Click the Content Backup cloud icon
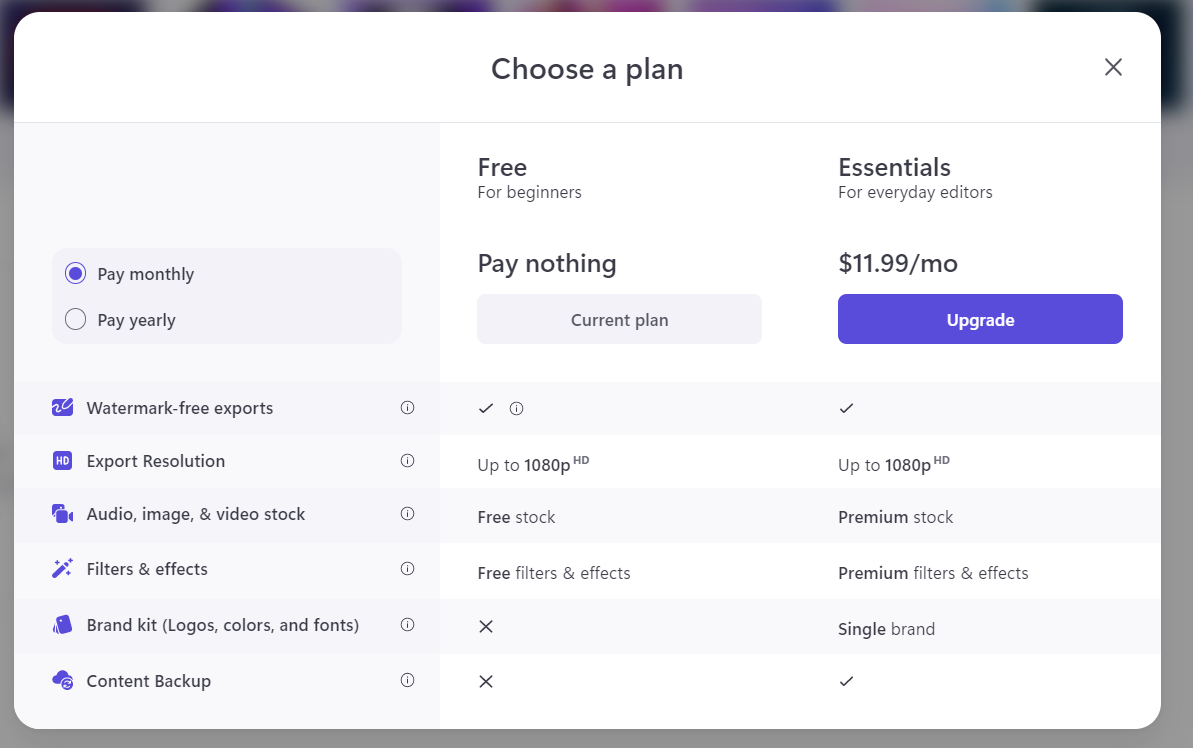 [62, 680]
